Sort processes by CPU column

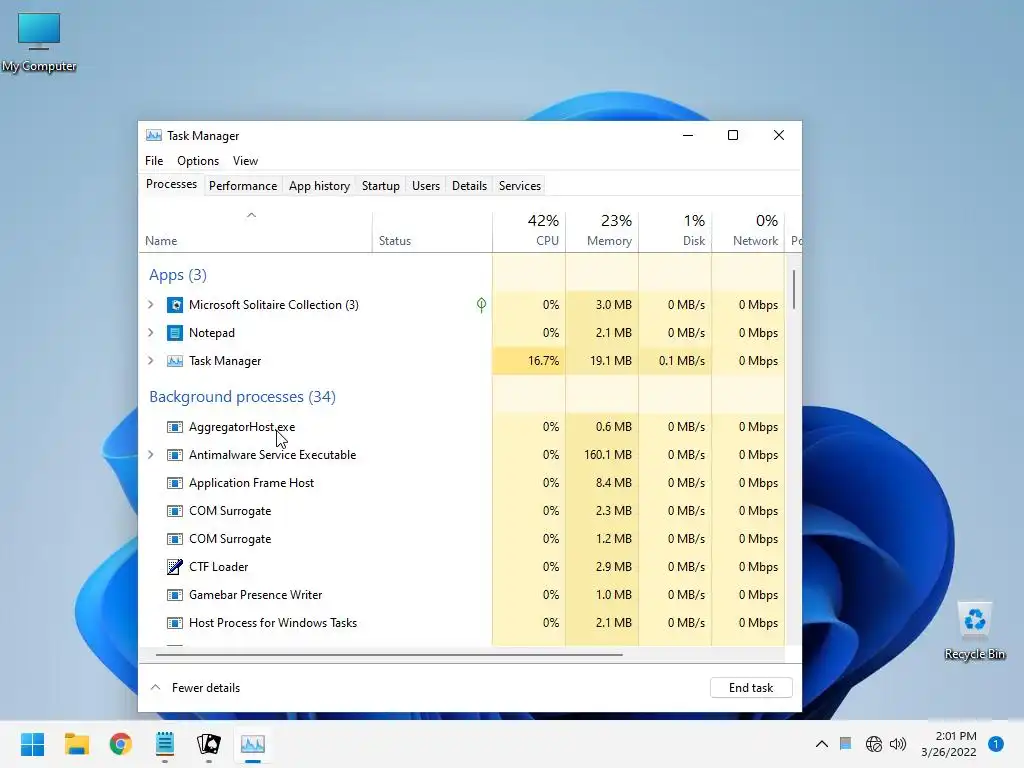click(529, 231)
